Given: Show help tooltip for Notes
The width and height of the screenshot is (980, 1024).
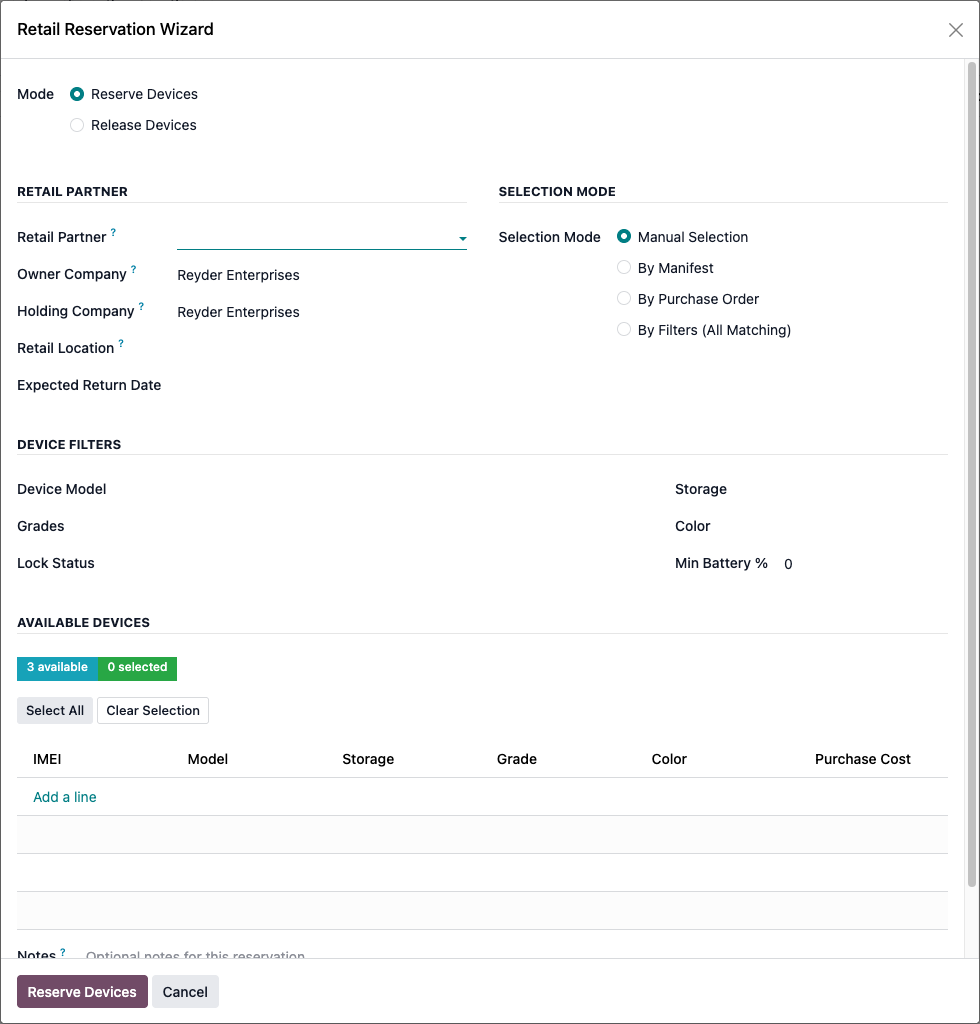Looking at the screenshot, I should 63,952.
